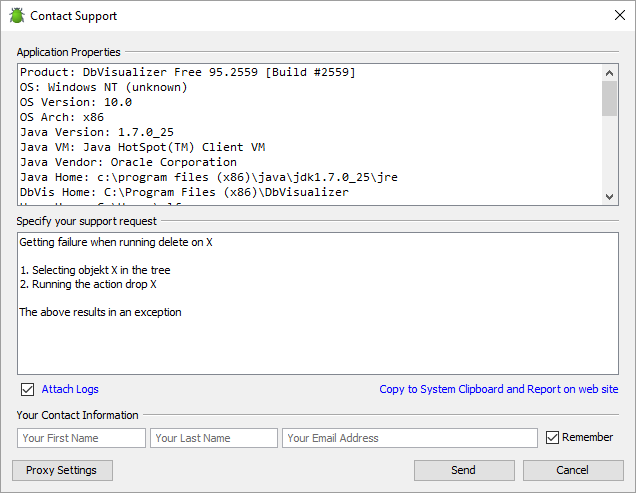Click the DbVisualizer icon in the title bar
The image size is (636, 493).
click(17, 16)
